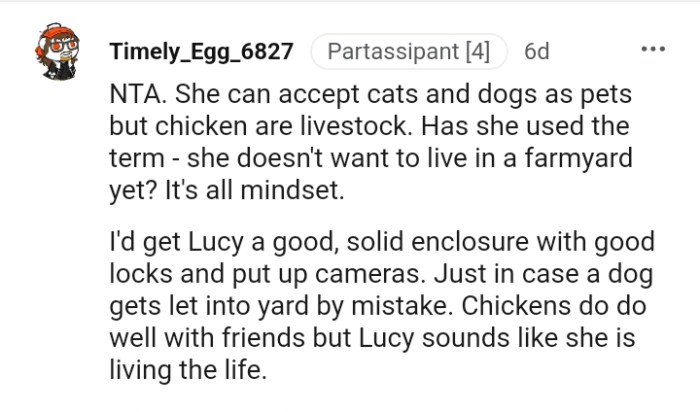Open the three-dot comment options menu
This screenshot has height=412, width=700.
[653, 49]
